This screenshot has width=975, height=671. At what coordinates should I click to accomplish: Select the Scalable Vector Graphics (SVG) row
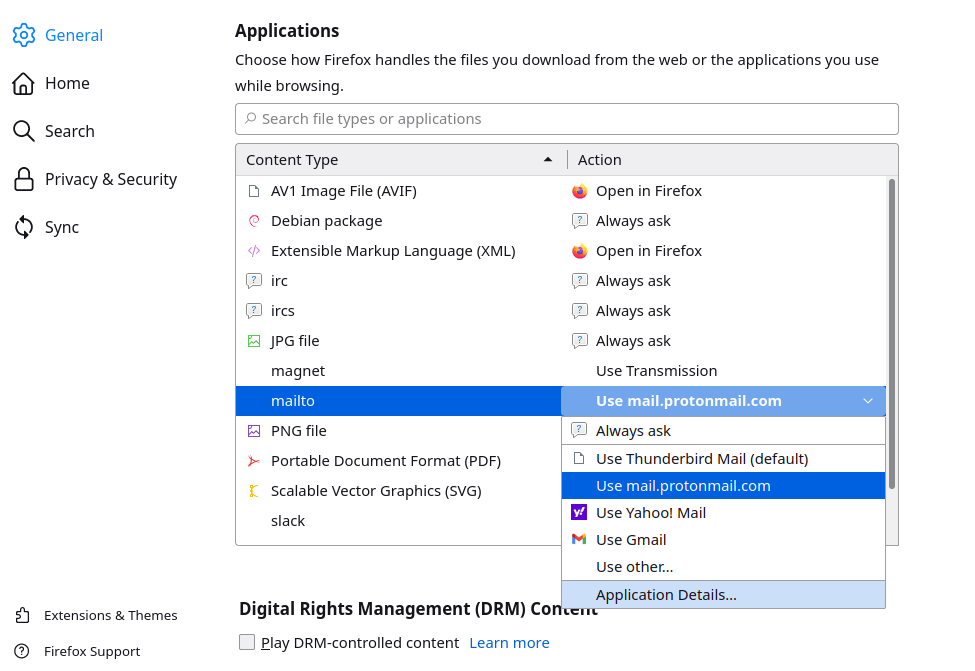click(x=399, y=491)
